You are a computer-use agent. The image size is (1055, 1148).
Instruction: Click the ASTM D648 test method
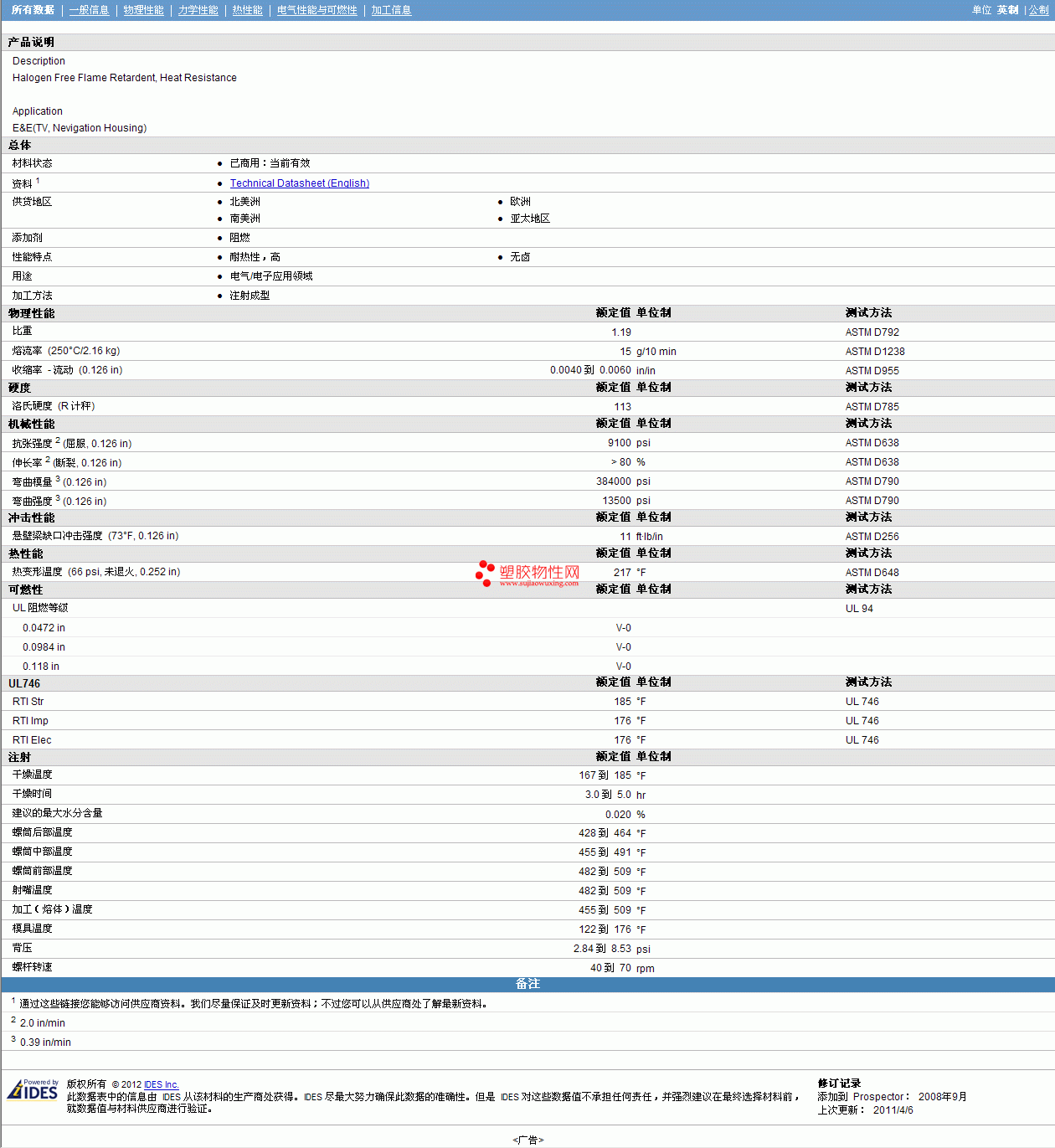[872, 573]
